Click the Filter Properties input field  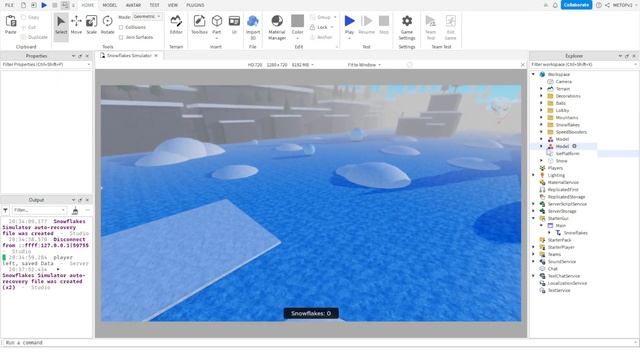[46, 64]
